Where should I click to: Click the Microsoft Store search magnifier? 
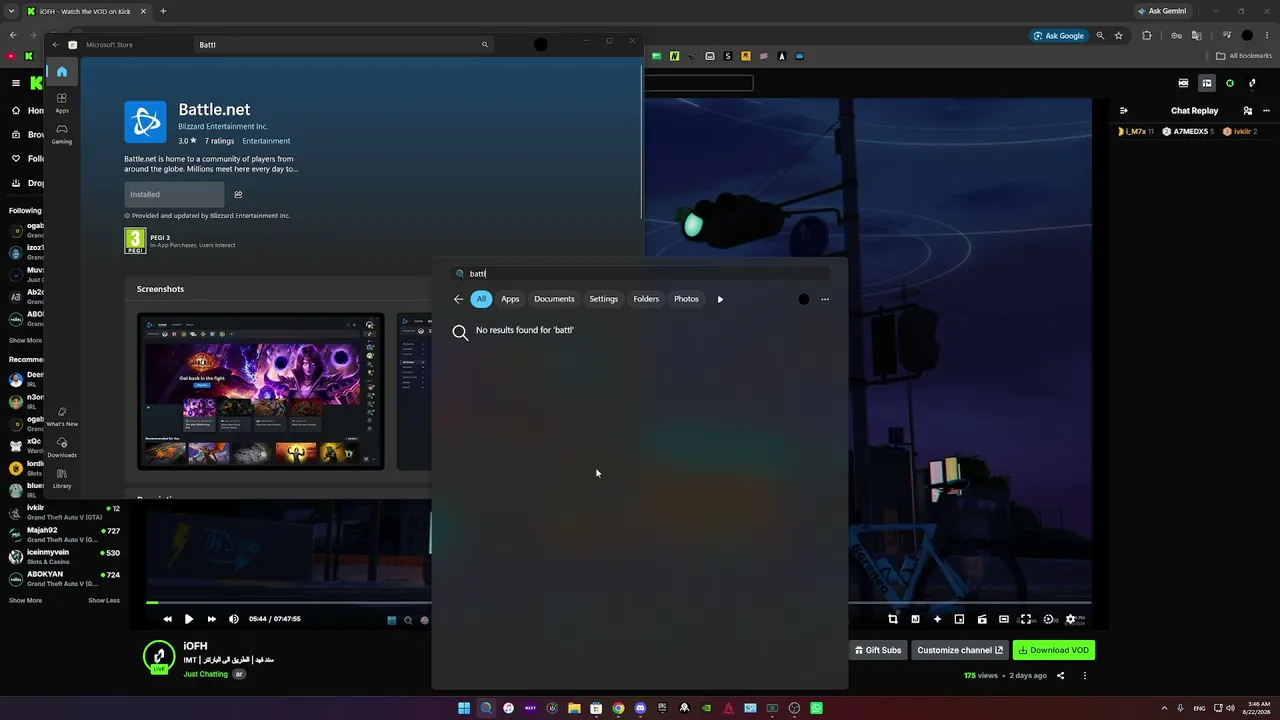click(x=485, y=44)
